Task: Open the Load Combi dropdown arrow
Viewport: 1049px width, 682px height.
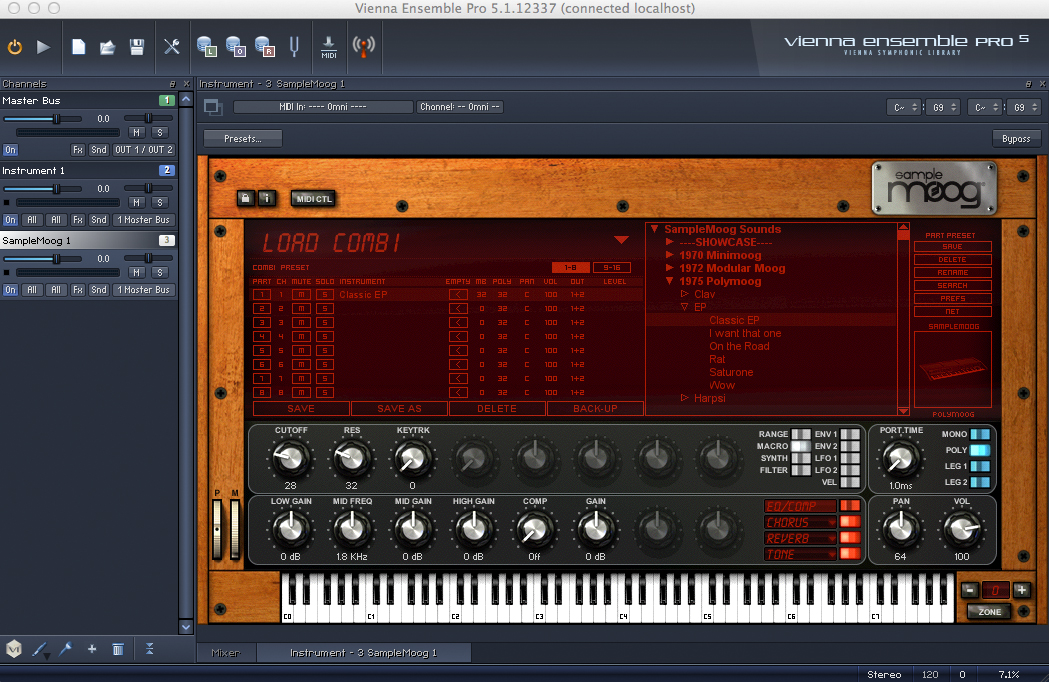Action: pyautogui.click(x=621, y=240)
